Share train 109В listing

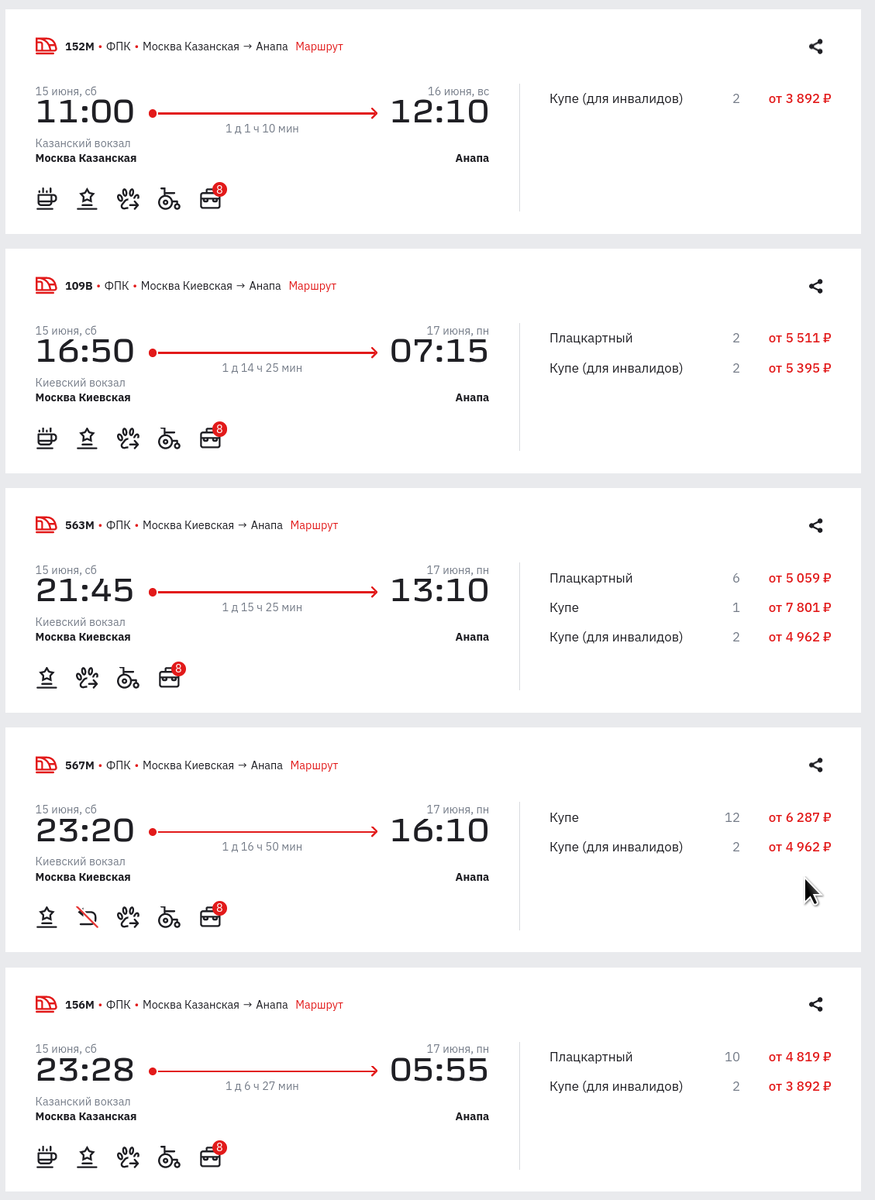[816, 286]
